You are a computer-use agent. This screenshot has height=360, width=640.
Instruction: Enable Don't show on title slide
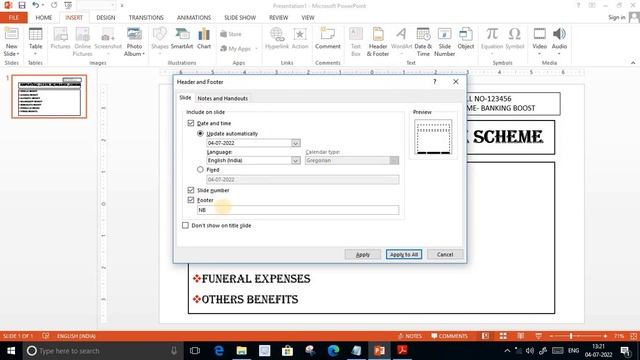coord(185,225)
